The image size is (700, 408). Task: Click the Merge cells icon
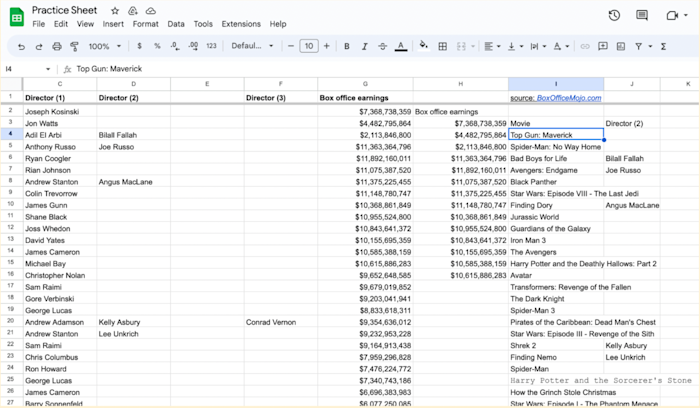pyautogui.click(x=461, y=46)
